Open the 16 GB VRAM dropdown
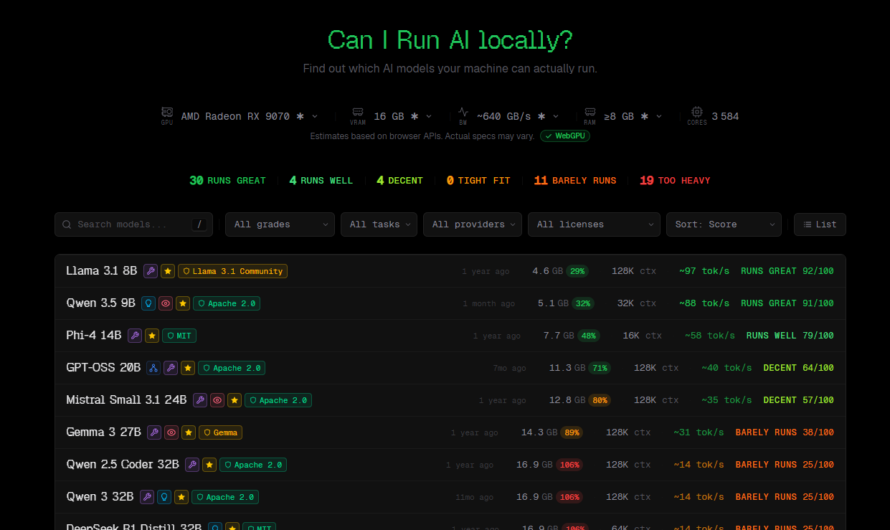The width and height of the screenshot is (890, 530). pos(402,116)
